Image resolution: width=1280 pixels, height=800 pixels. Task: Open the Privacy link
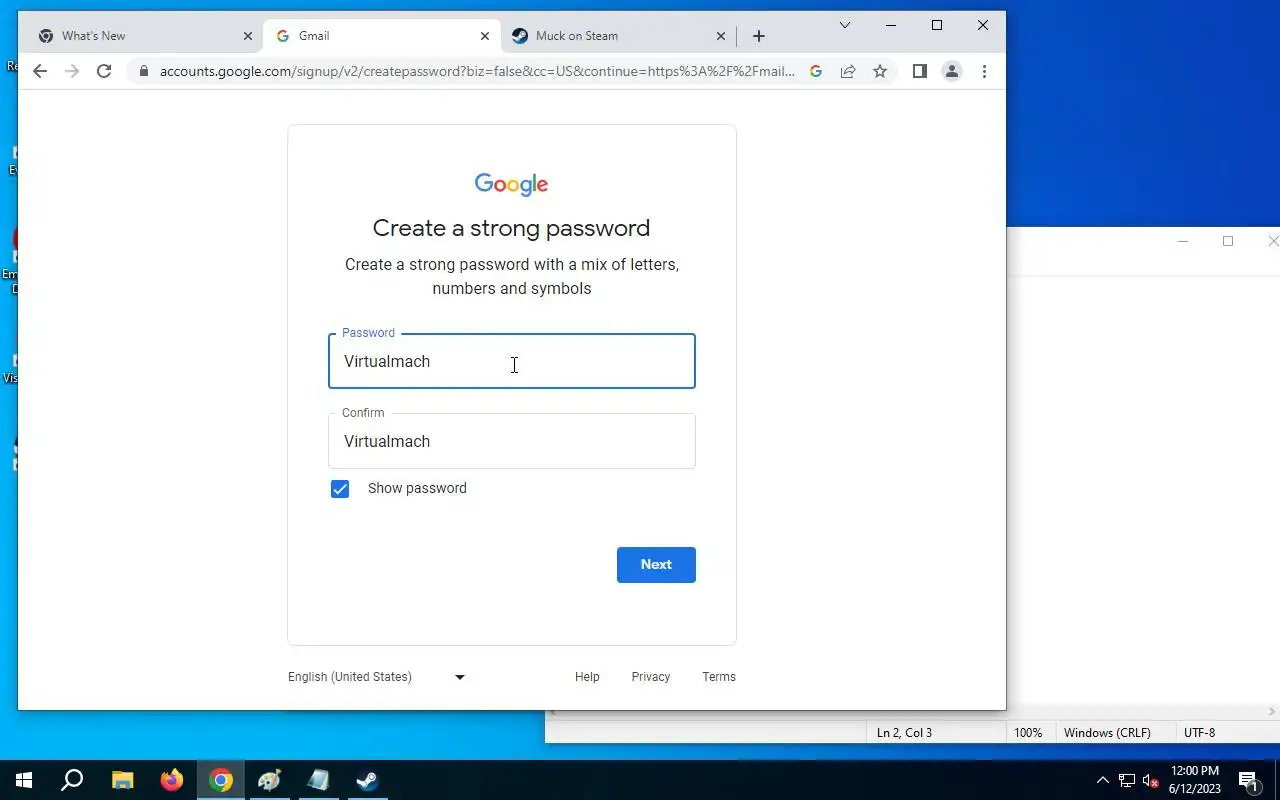point(651,677)
